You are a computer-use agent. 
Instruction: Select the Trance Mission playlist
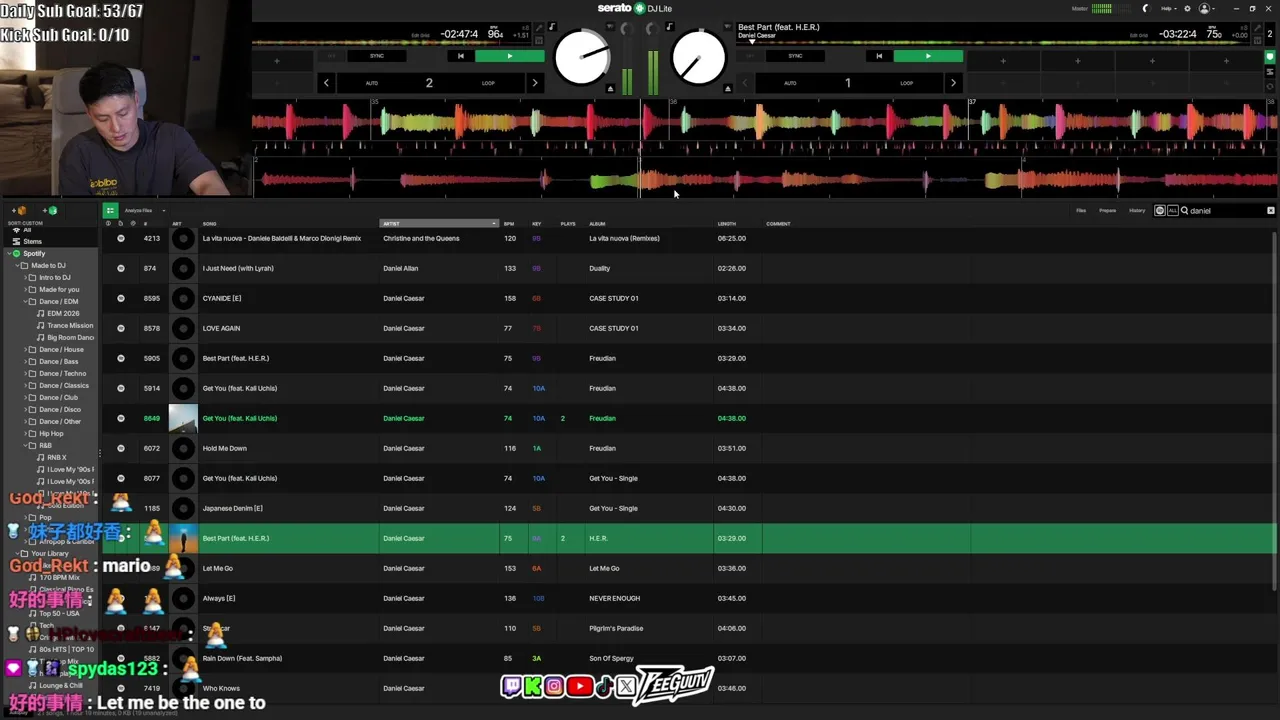[x=70, y=326]
